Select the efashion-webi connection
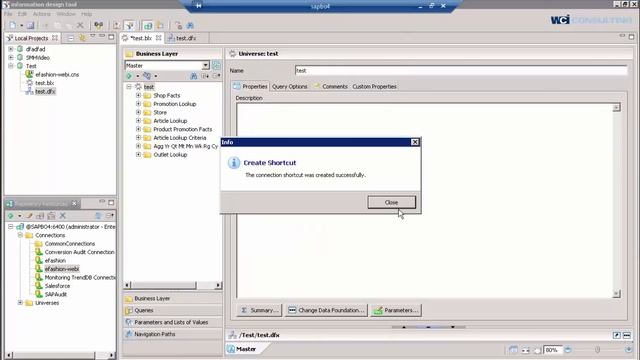The image size is (640, 360). click(62, 269)
